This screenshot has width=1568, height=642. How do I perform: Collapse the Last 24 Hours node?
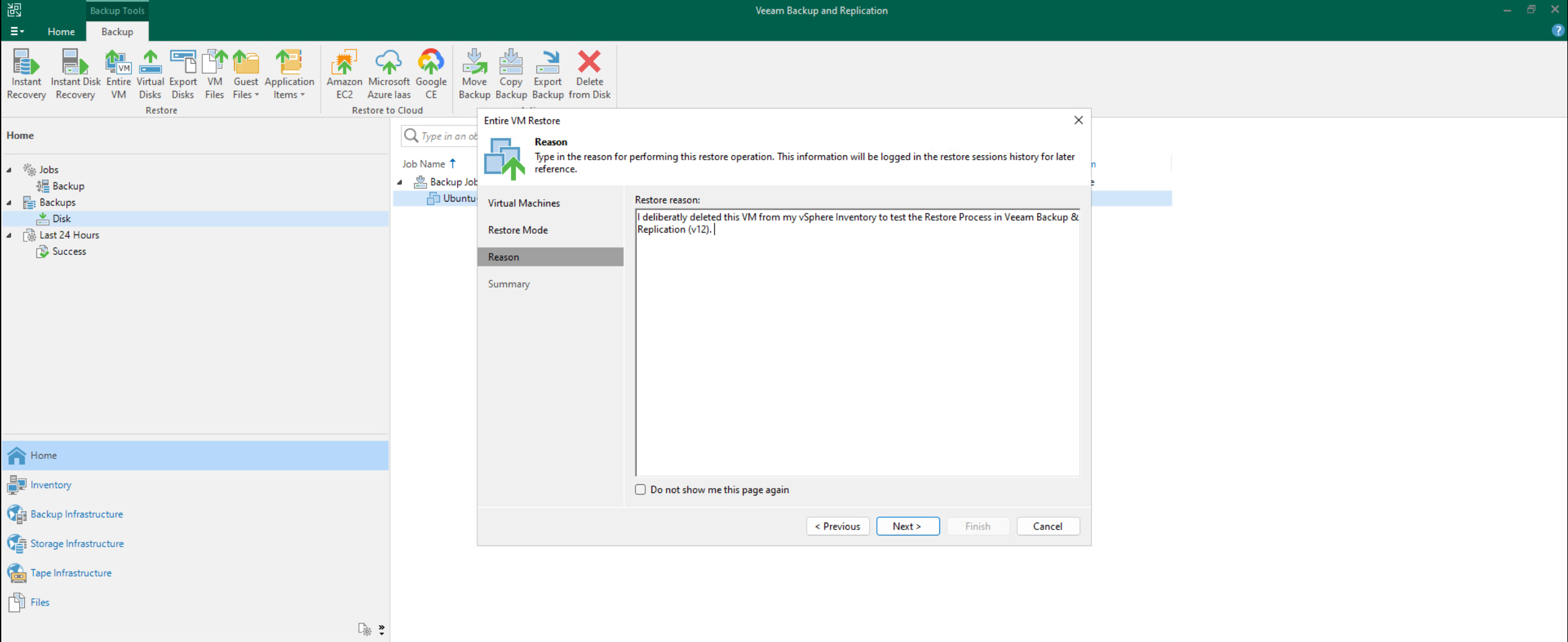[x=9, y=235]
